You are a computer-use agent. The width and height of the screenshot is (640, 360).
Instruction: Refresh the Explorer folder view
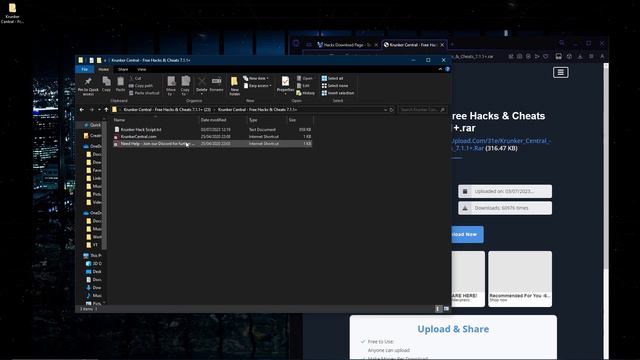391,110
